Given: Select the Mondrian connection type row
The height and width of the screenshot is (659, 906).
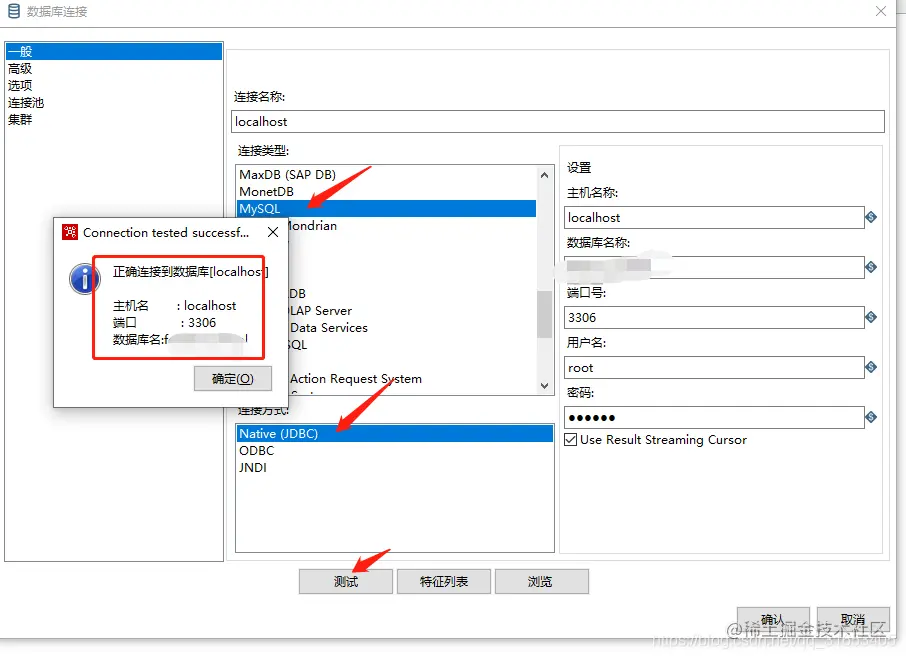Looking at the screenshot, I should pos(412,226).
